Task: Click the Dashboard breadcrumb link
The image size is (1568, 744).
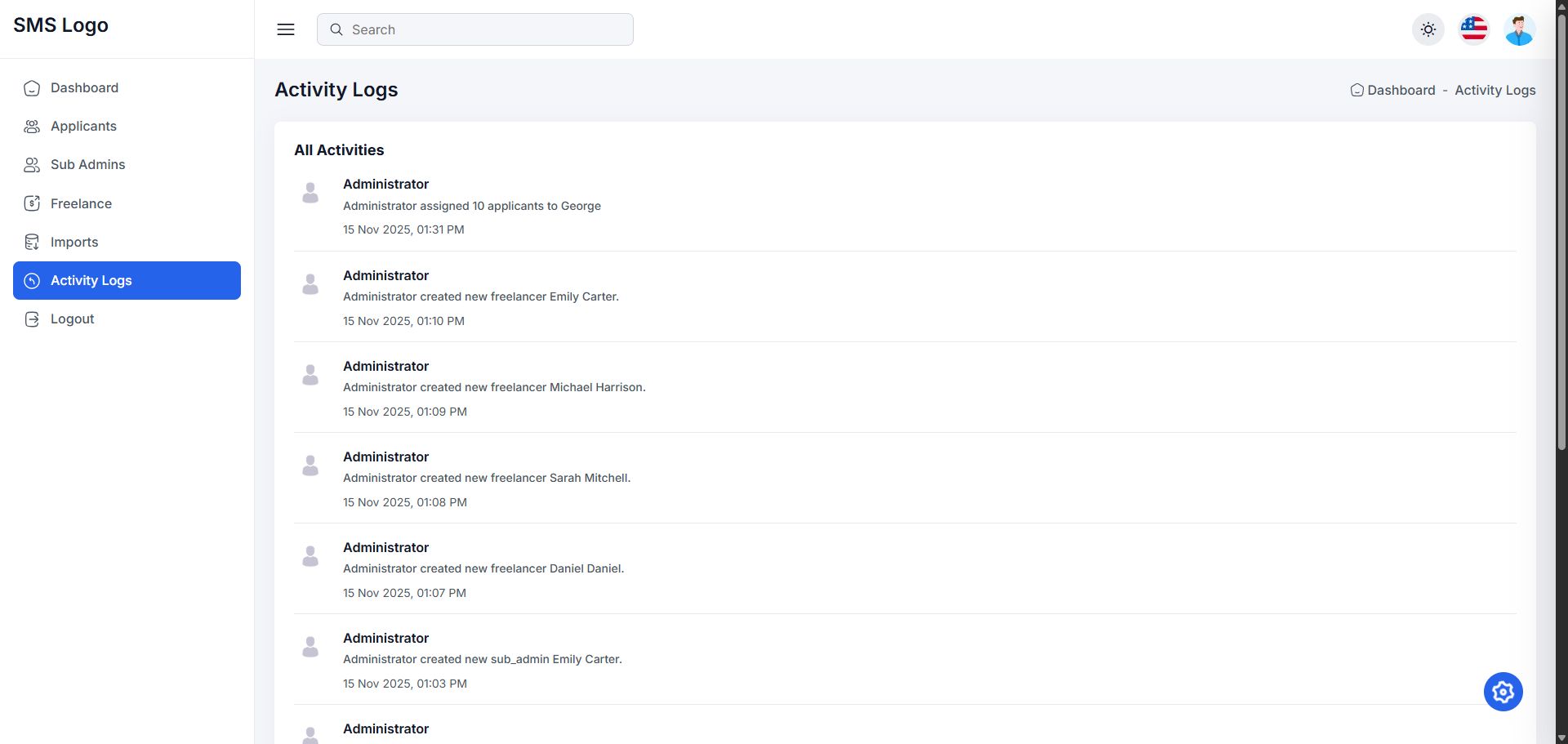Action: click(1401, 90)
